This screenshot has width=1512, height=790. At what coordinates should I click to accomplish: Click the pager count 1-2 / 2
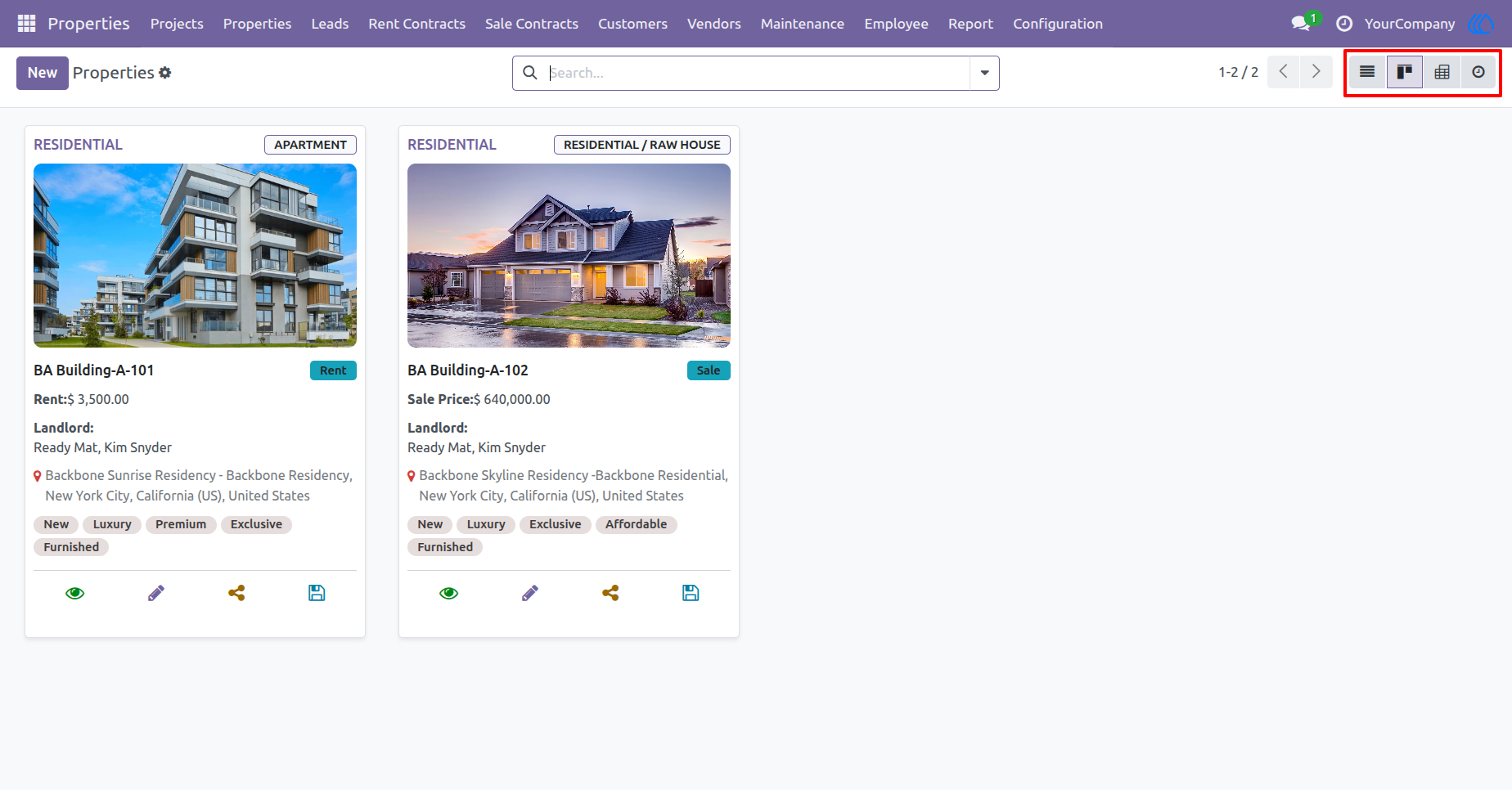(1238, 72)
